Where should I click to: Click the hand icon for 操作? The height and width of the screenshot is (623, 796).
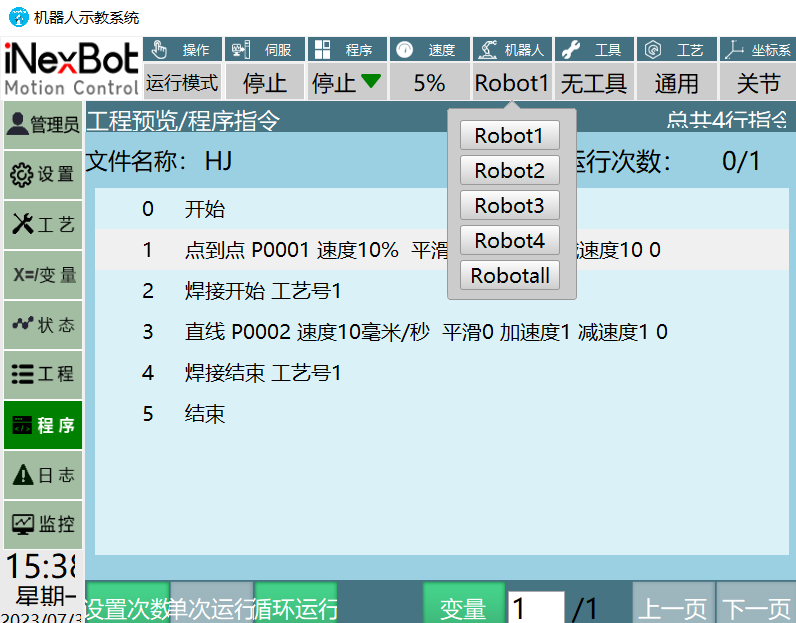click(159, 49)
